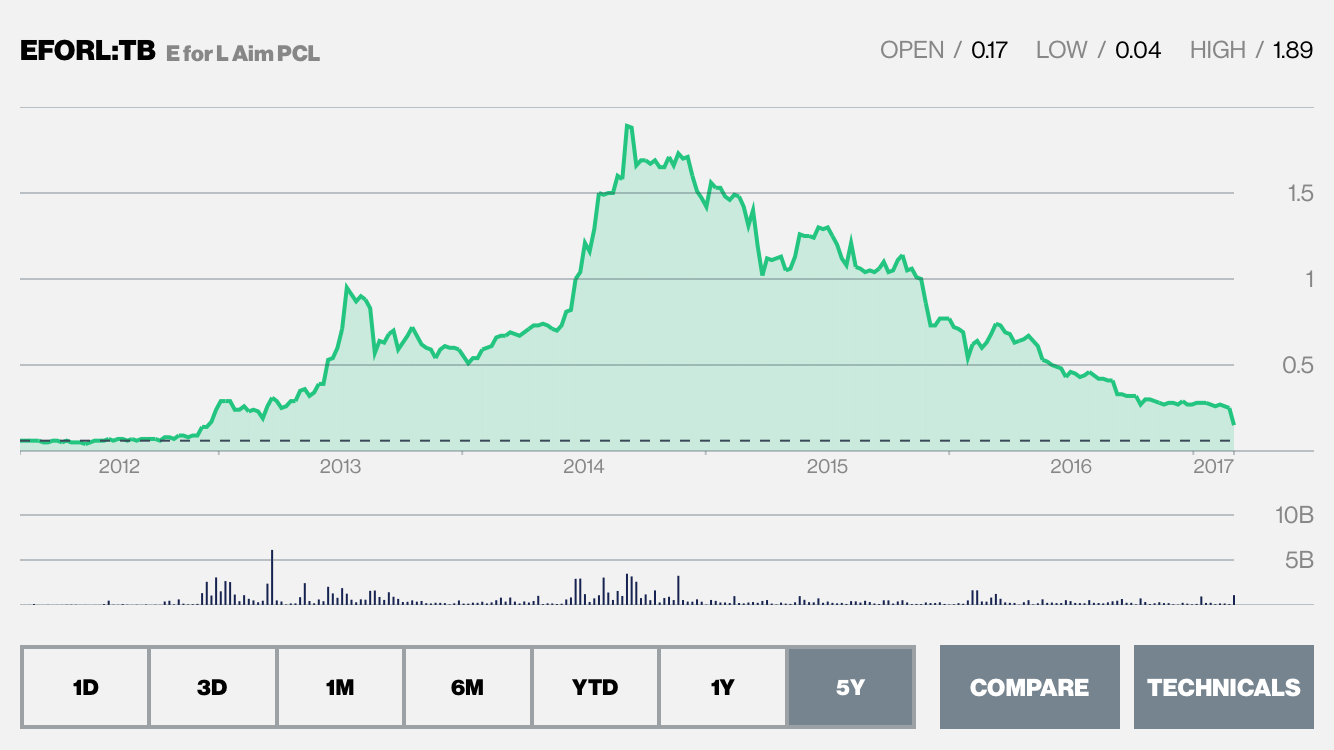Click the 0.5 price axis label
Image resolution: width=1334 pixels, height=750 pixels.
click(1298, 365)
